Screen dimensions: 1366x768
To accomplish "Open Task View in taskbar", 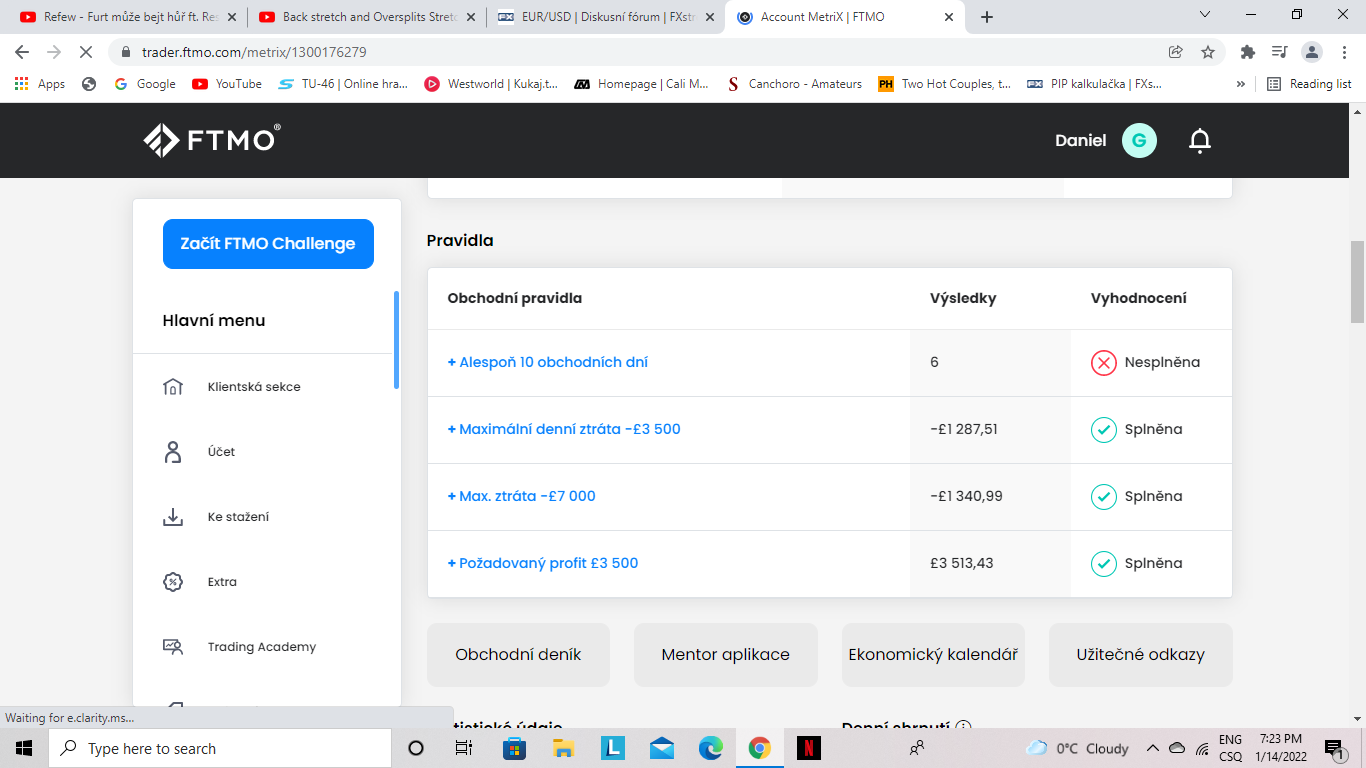I will coord(464,748).
